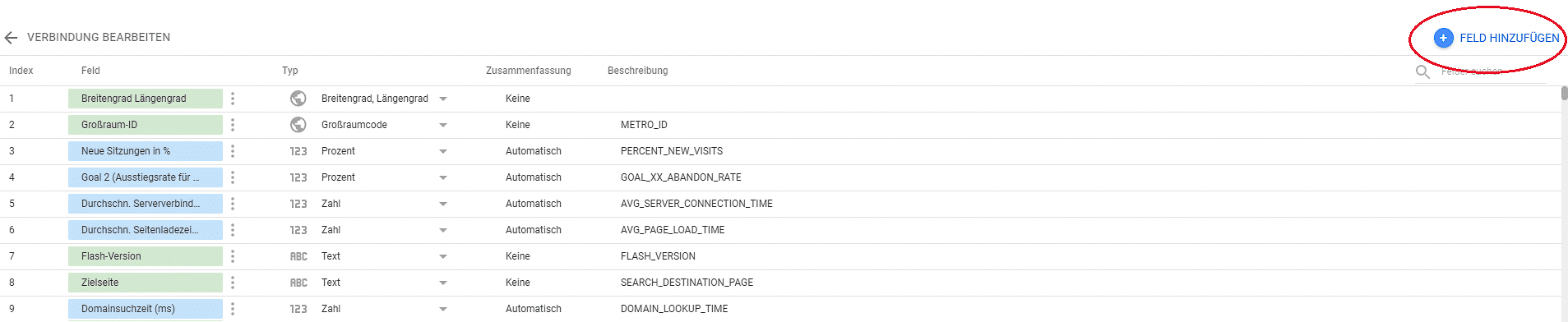Click the Durchschn. Seitenladezeit field chip
Image resolution: width=1568 pixels, height=322 pixels.
coord(146,230)
